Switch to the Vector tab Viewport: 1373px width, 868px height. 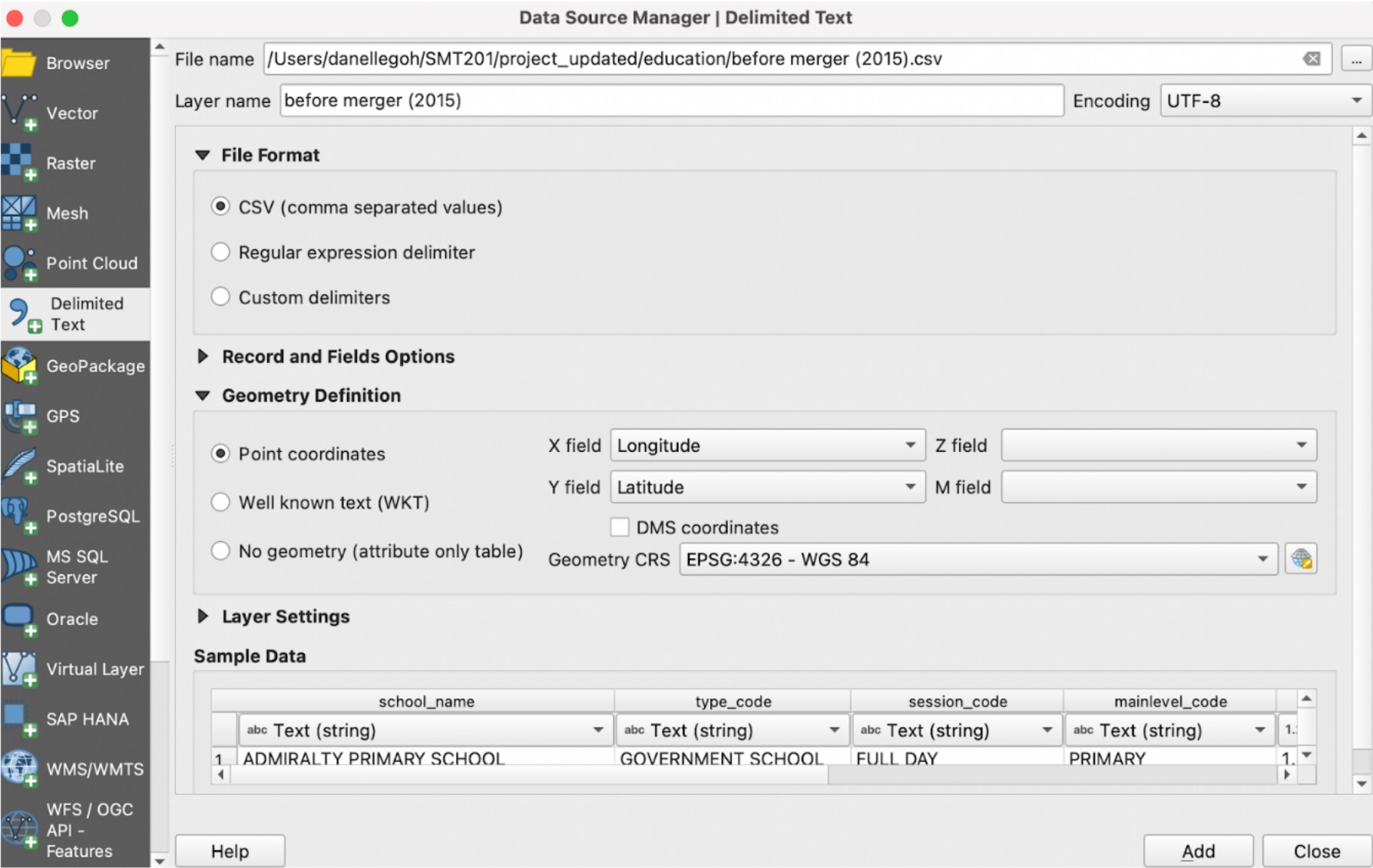(x=71, y=114)
